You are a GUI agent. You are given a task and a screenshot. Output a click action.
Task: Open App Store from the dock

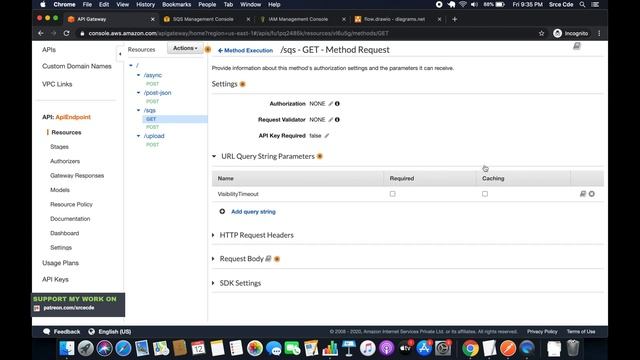pos(424,348)
